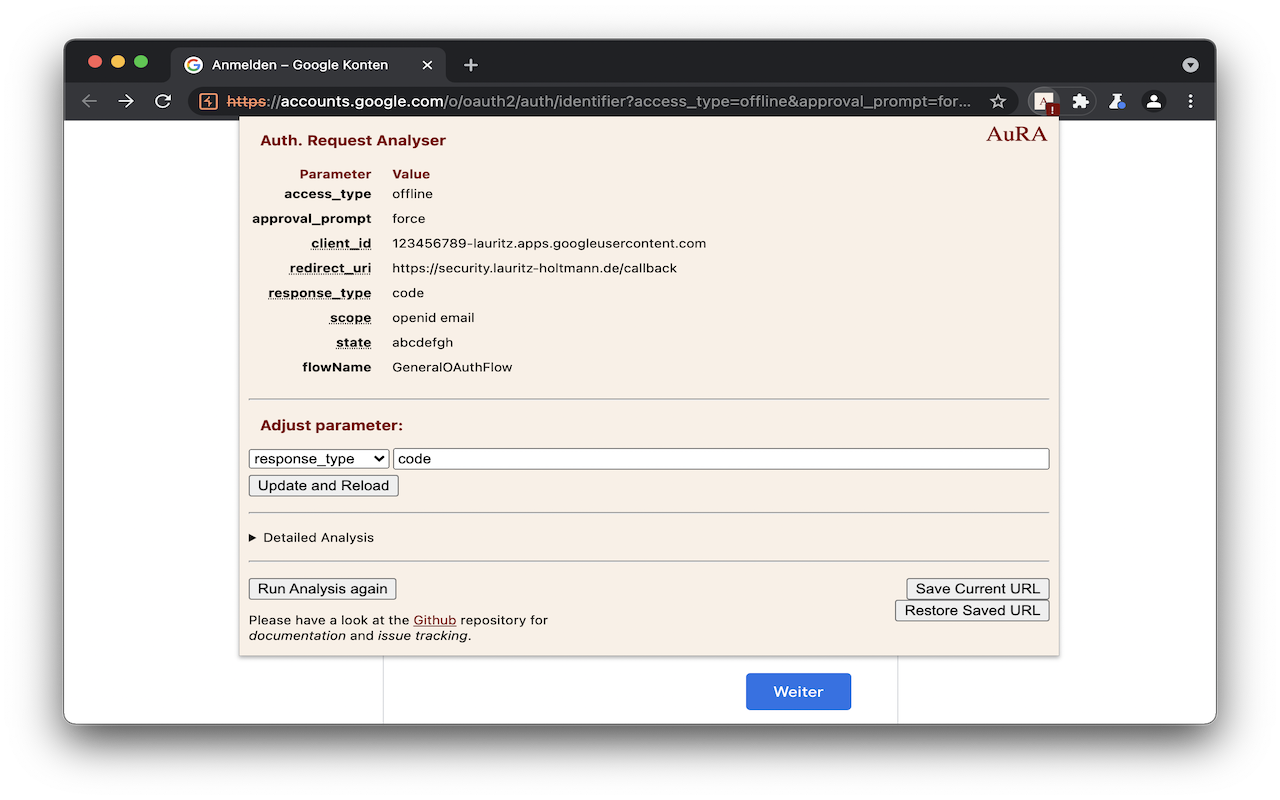Click the AuRA logo in the popup
Screen dimensions: 1280x800
(1017, 134)
